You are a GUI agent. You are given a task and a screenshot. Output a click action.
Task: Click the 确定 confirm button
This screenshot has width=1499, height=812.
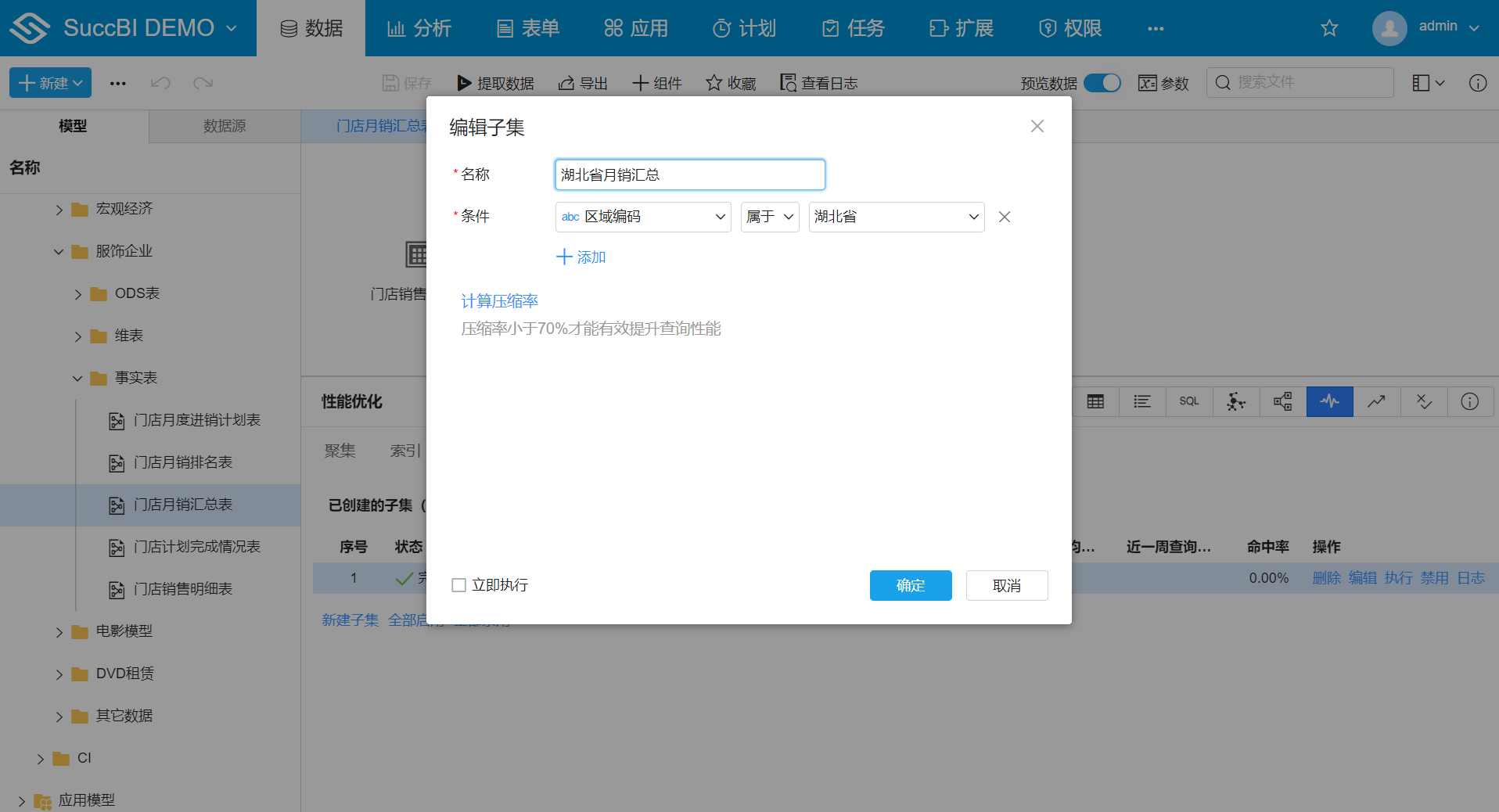point(910,585)
